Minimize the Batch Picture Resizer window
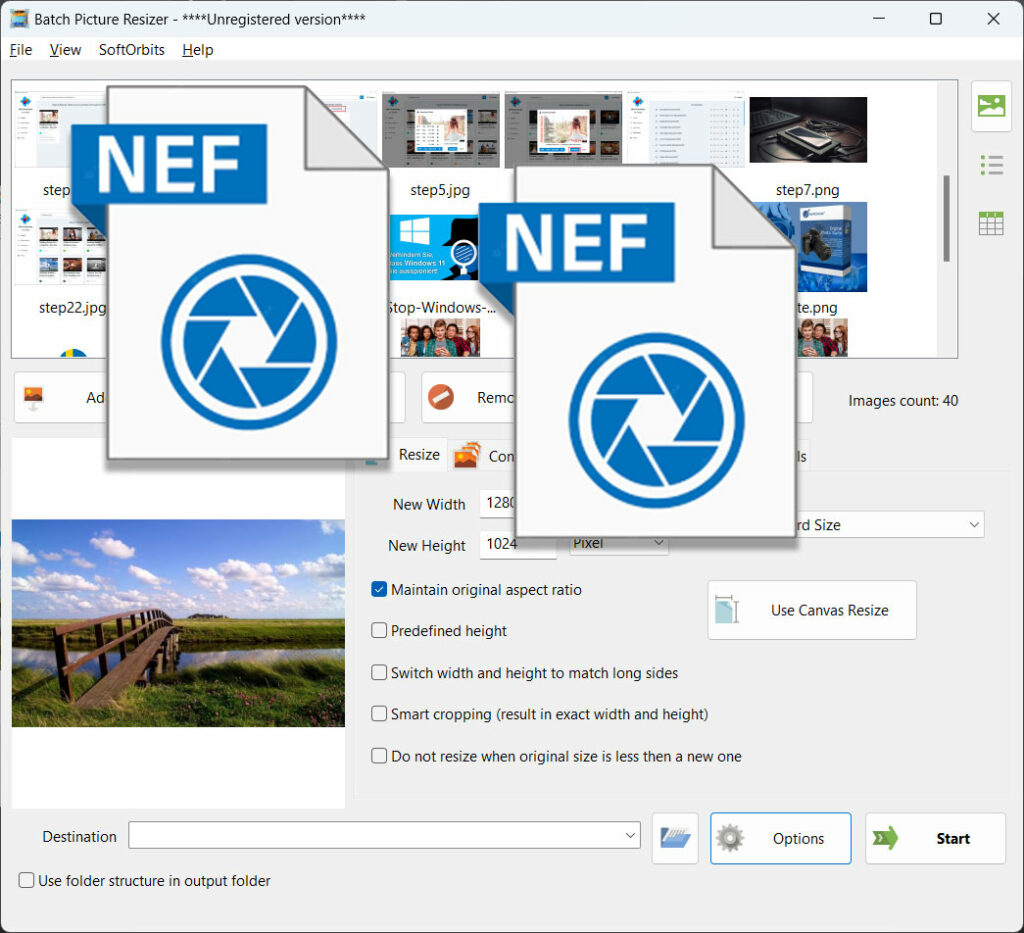The height and width of the screenshot is (933, 1024). [x=878, y=19]
